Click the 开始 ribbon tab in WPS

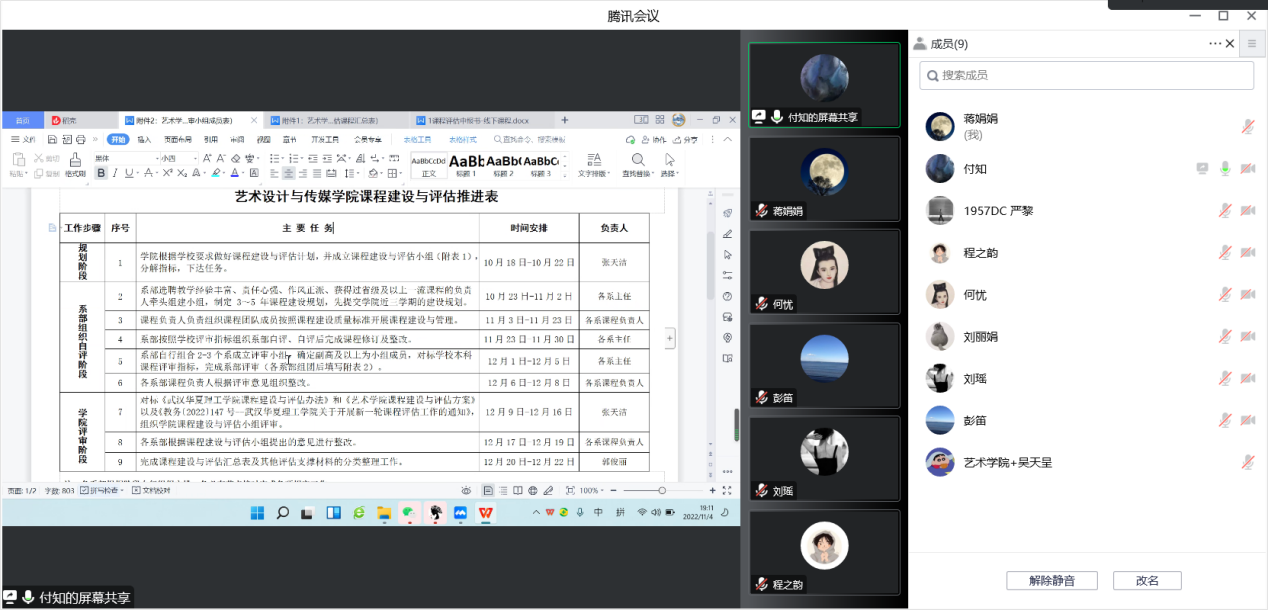tap(119, 140)
